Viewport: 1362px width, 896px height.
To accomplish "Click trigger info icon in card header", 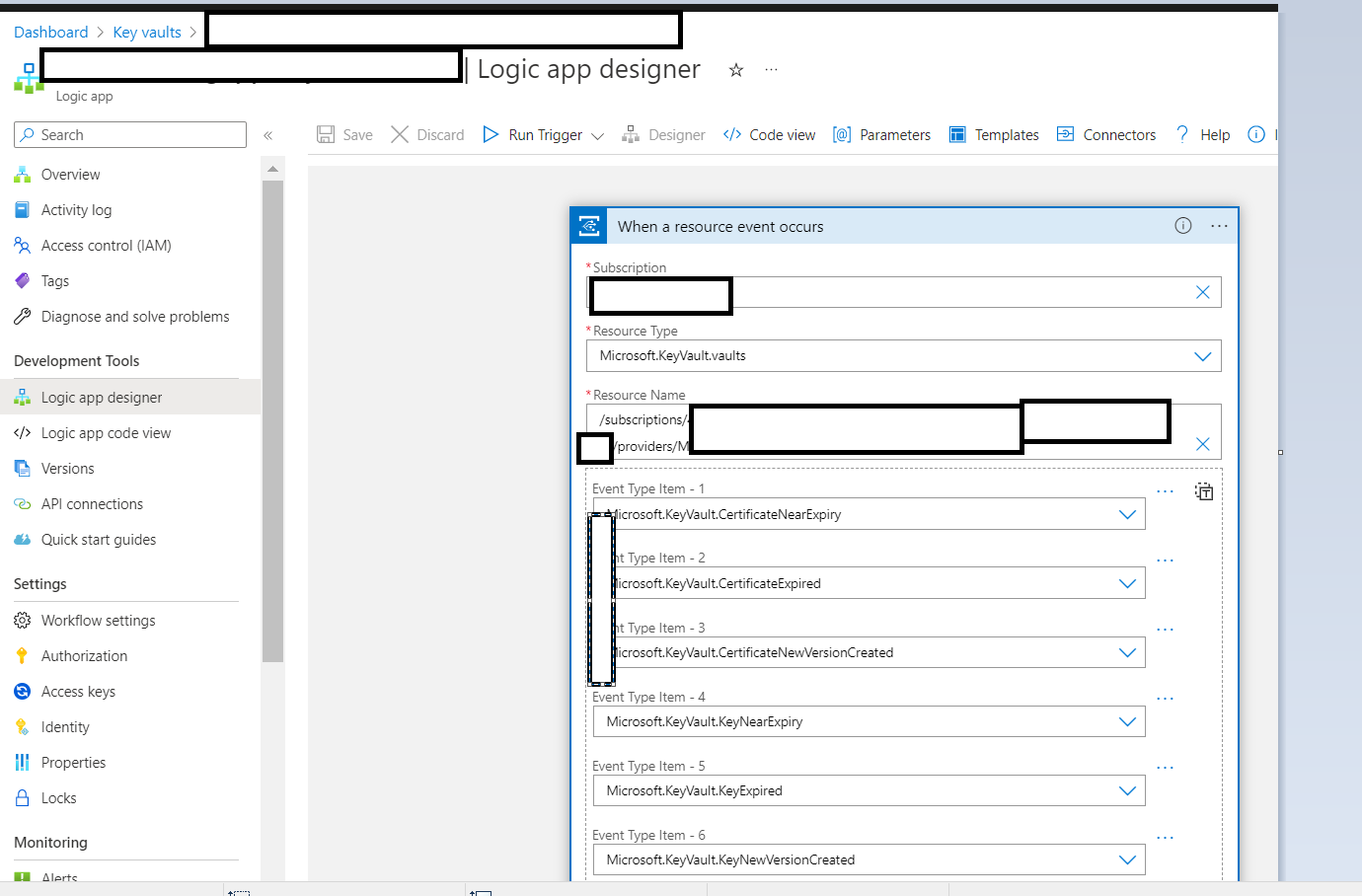I will tap(1183, 226).
